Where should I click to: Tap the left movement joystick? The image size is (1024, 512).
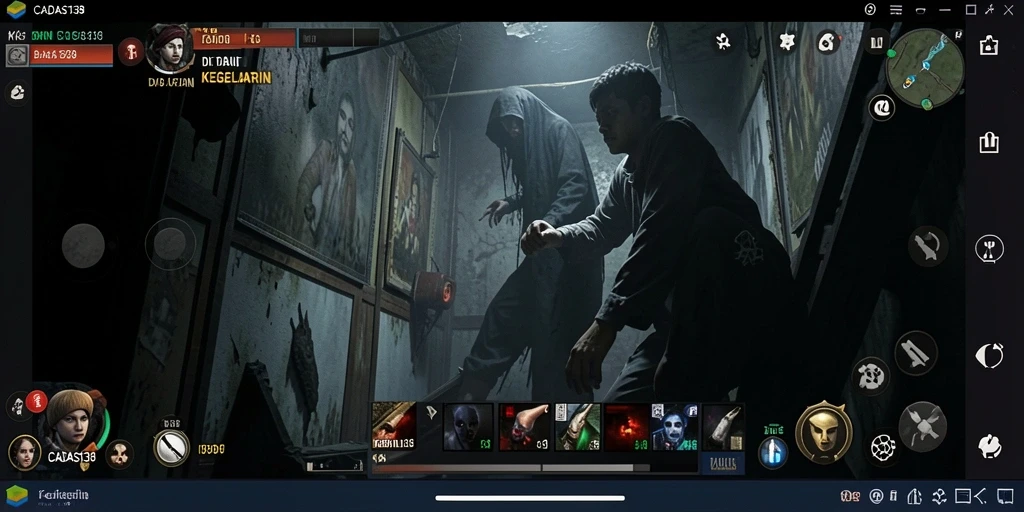coord(83,246)
